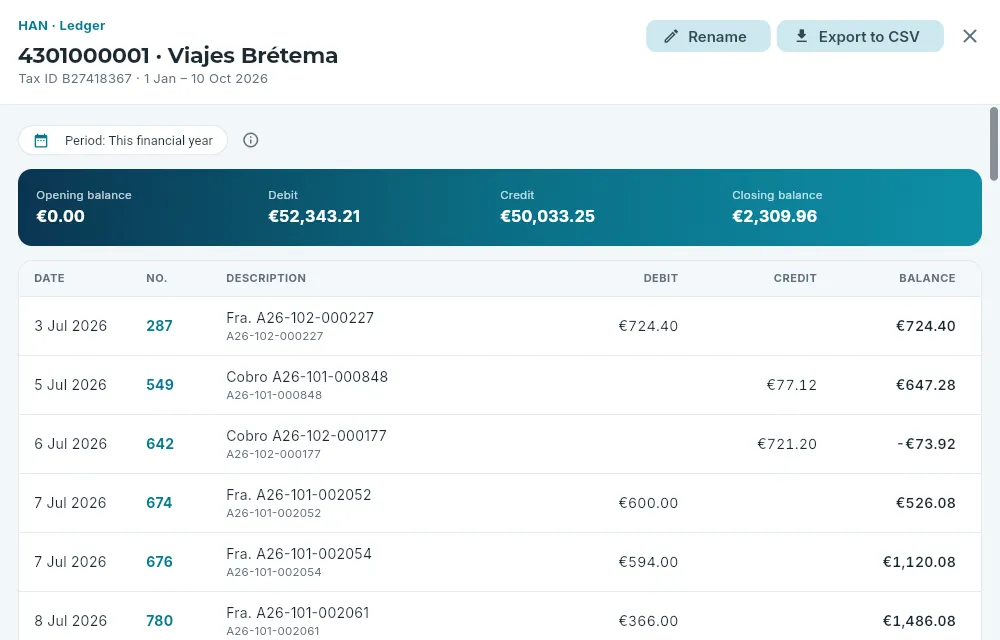Click the Closing balance €2,309.96 figure
The image size is (1000, 640).
774,216
